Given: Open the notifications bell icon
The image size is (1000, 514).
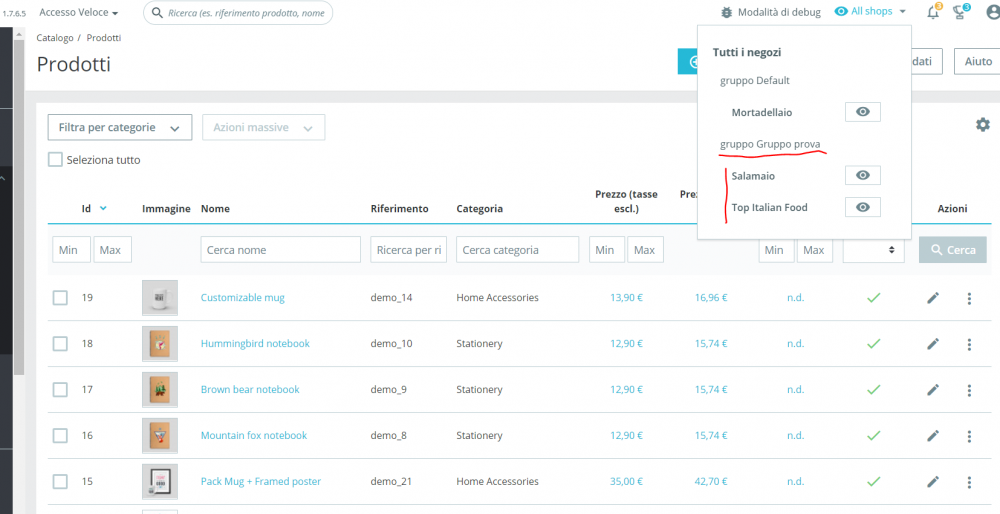Looking at the screenshot, I should (x=933, y=12).
